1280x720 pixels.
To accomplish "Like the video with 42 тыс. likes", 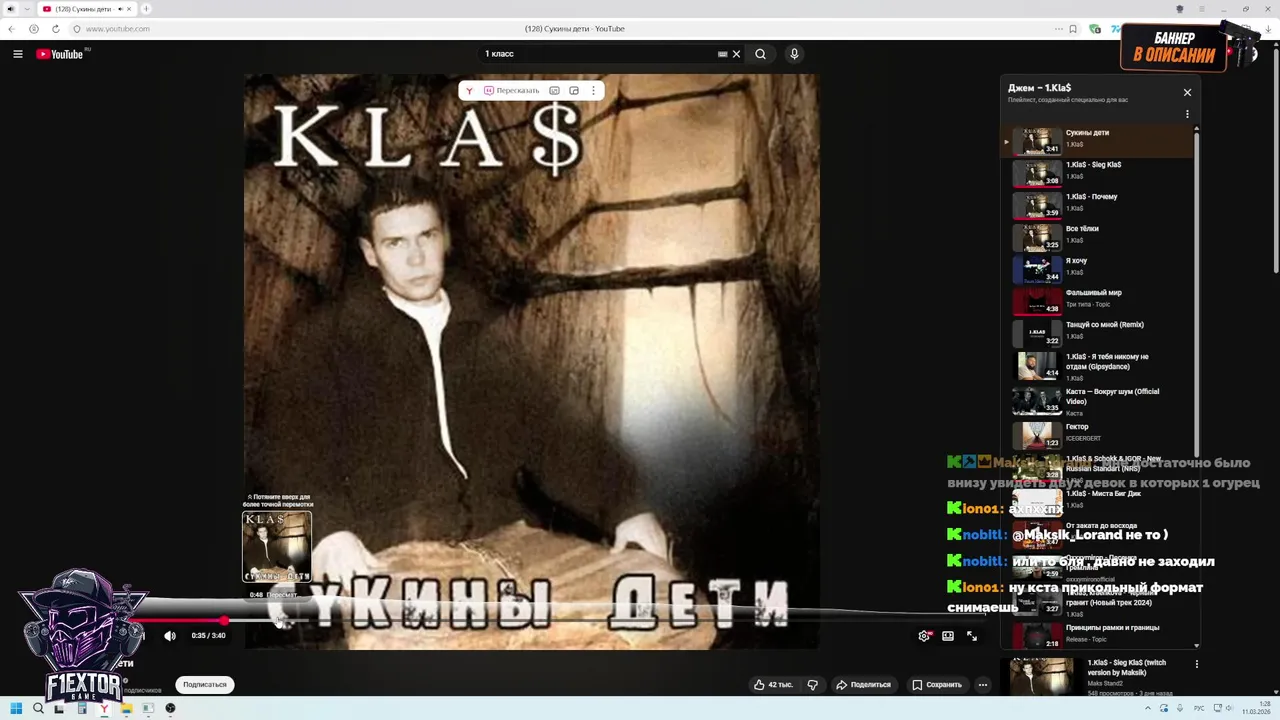I will pyautogui.click(x=773, y=685).
